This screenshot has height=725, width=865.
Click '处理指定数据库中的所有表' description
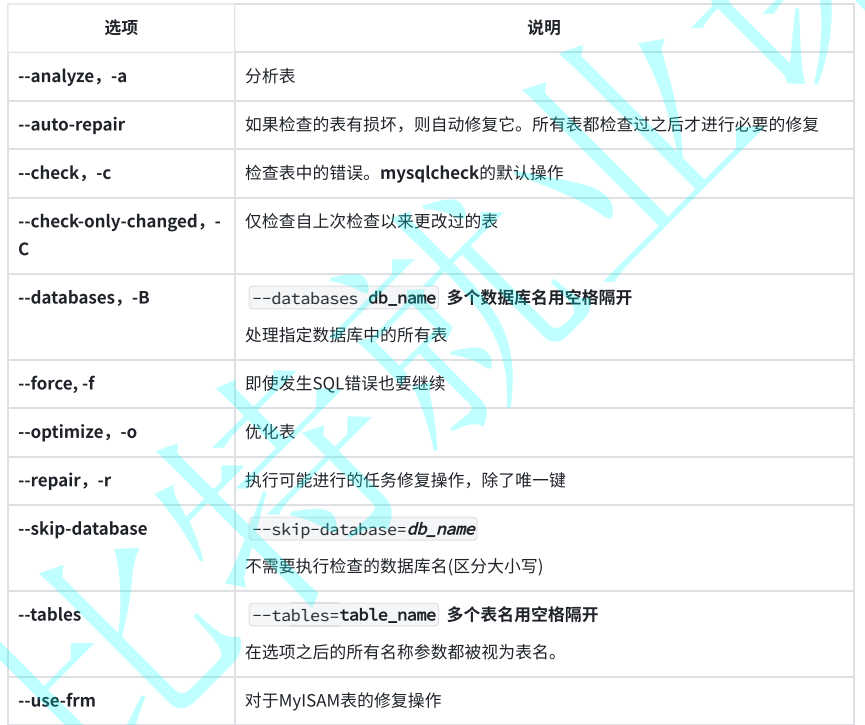pos(346,335)
